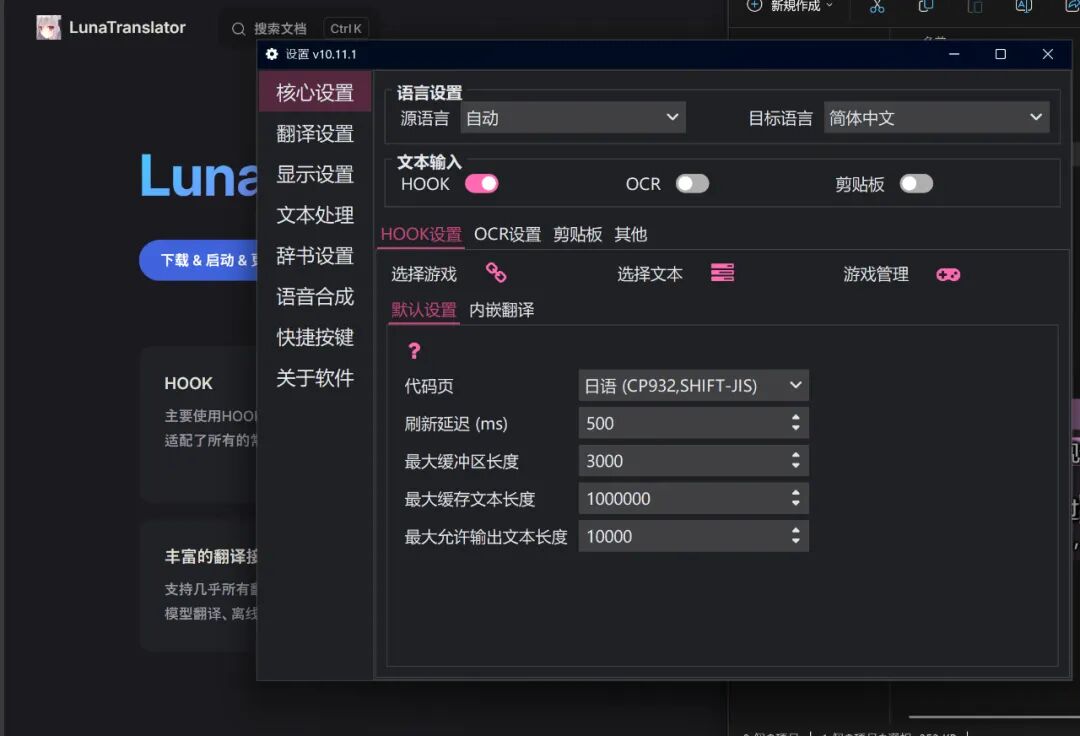Image resolution: width=1080 pixels, height=736 pixels.
Task: Open the 源语言 dropdown set to 自动
Action: (573, 118)
